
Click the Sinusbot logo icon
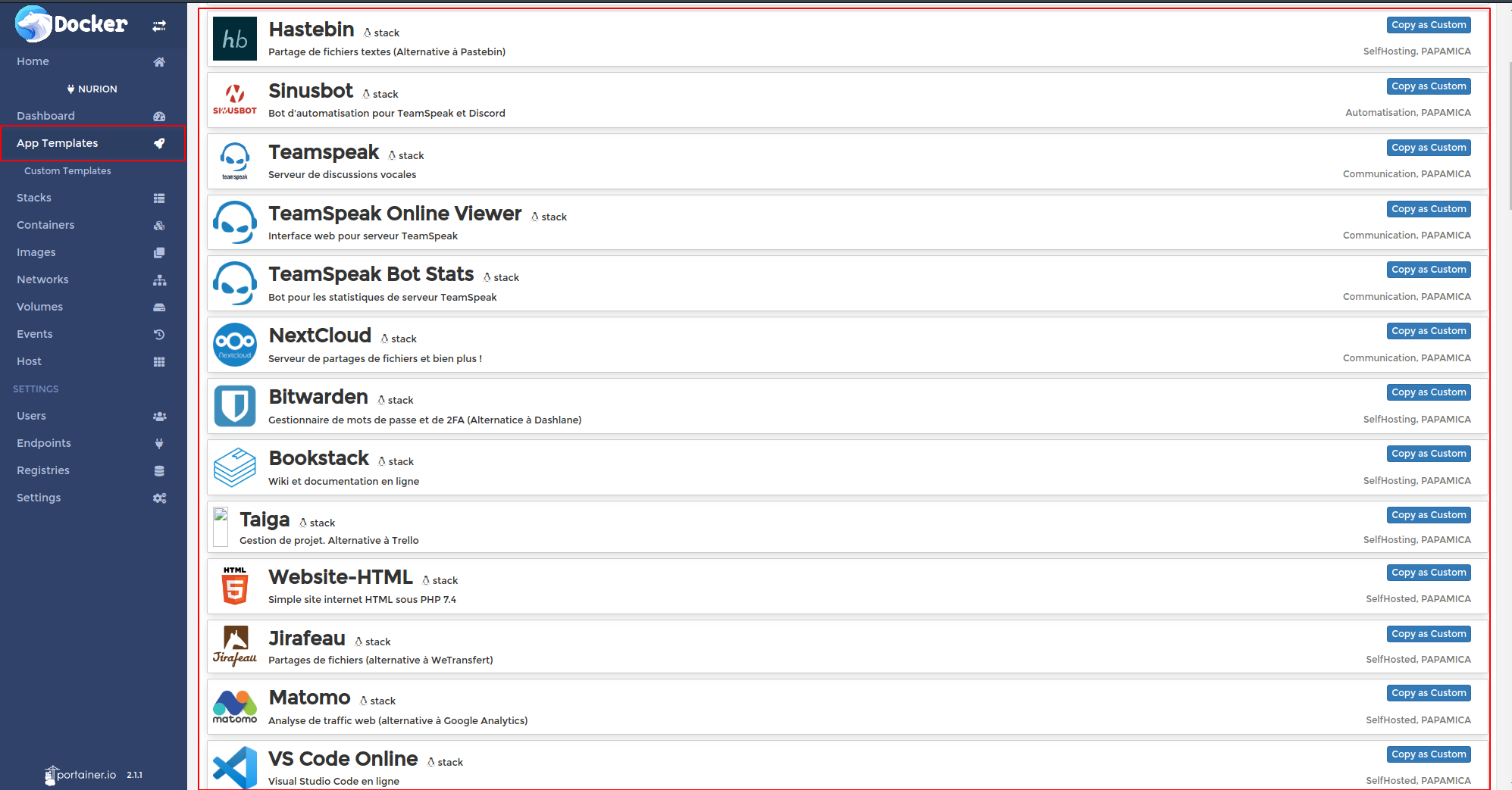coord(235,100)
